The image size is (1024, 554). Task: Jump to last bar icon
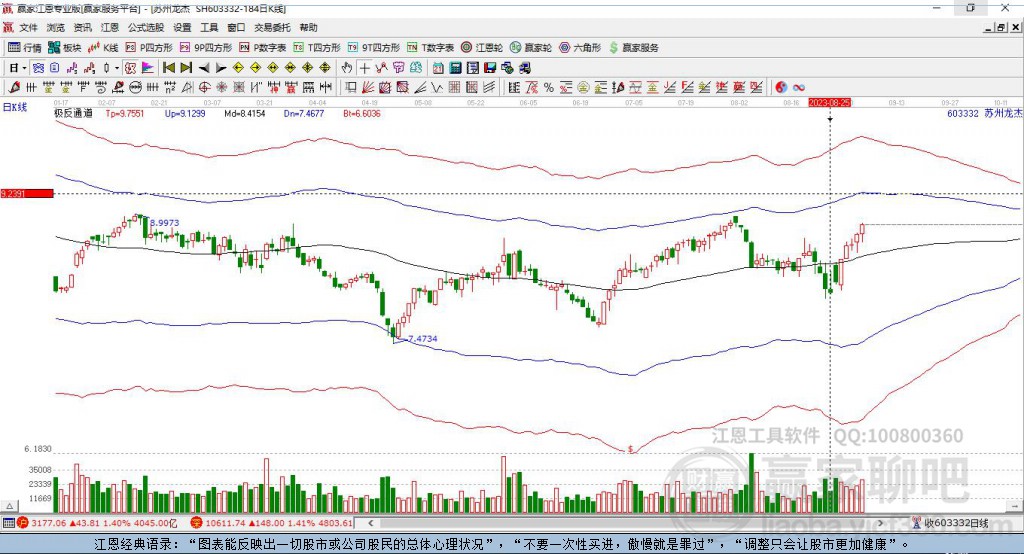pyautogui.click(x=186, y=68)
